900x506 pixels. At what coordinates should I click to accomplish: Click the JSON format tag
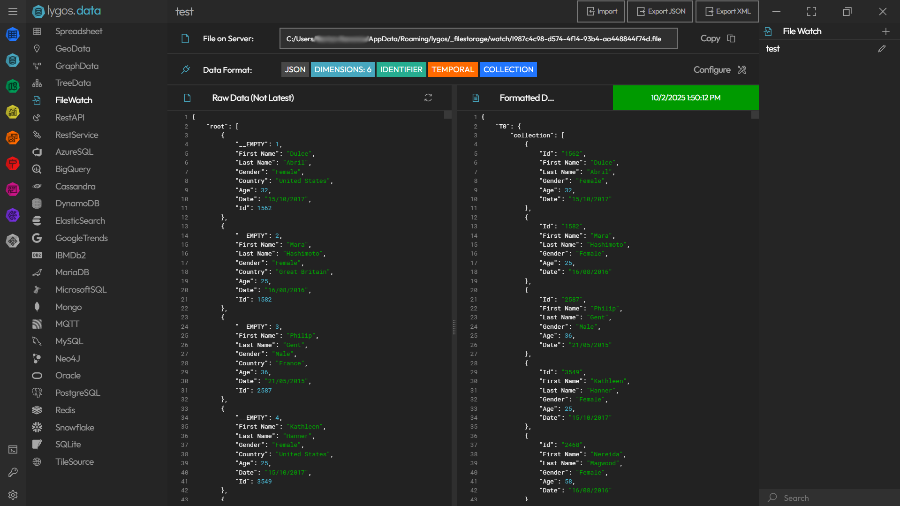(x=295, y=69)
